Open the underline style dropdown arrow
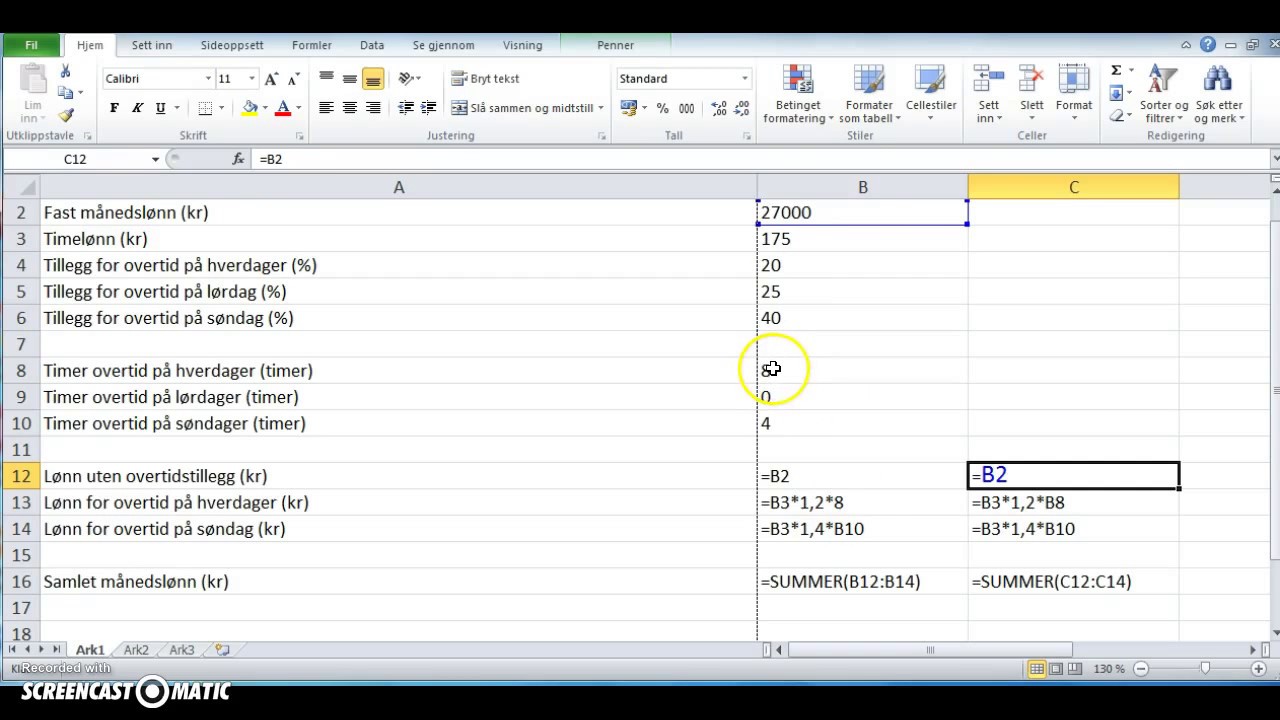This screenshot has width=1280, height=720. click(177, 108)
